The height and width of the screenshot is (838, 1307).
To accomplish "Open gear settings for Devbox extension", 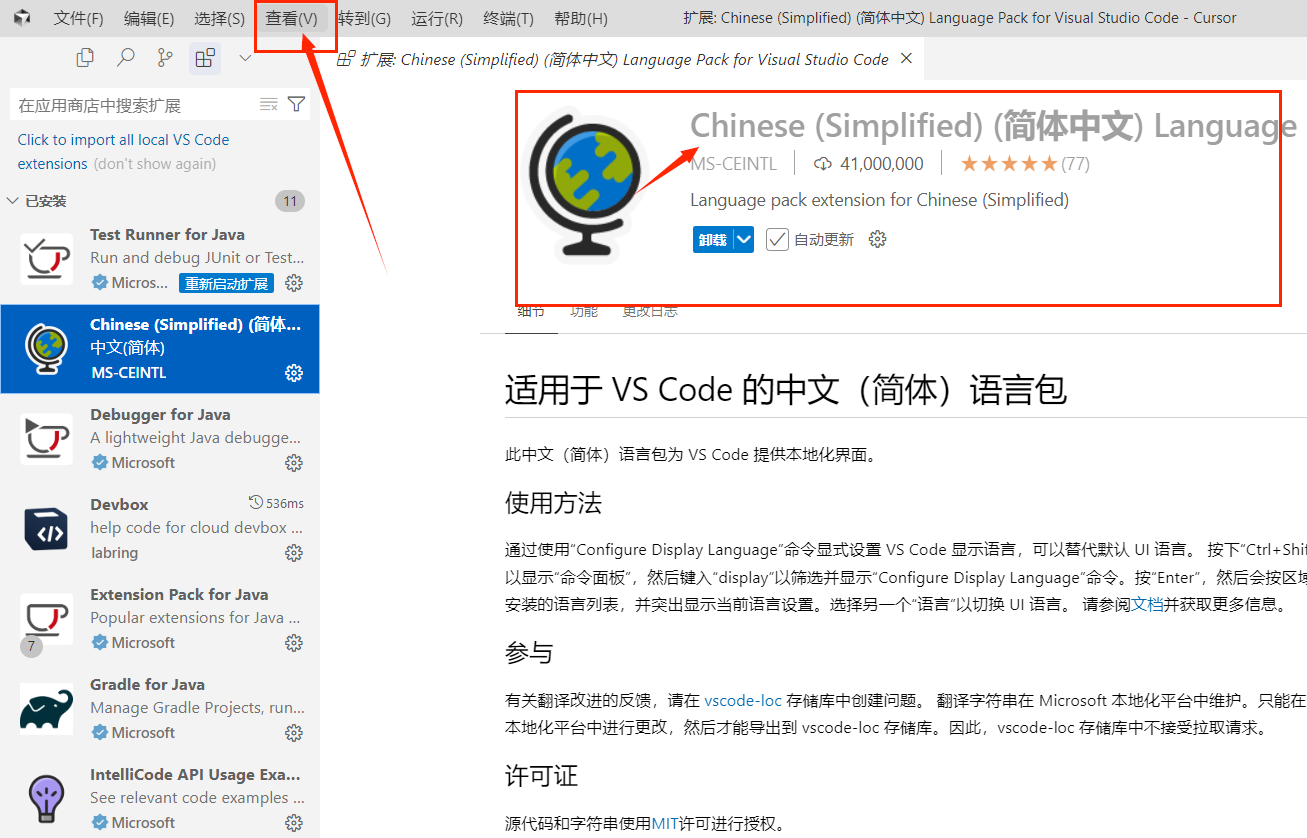I will click(x=294, y=553).
